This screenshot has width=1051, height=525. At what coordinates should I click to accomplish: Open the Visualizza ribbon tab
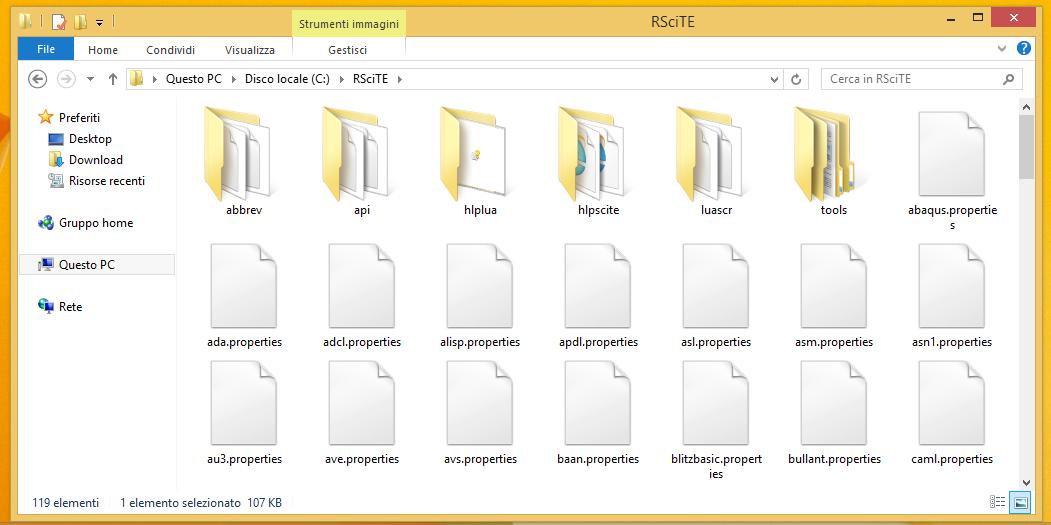(x=249, y=50)
